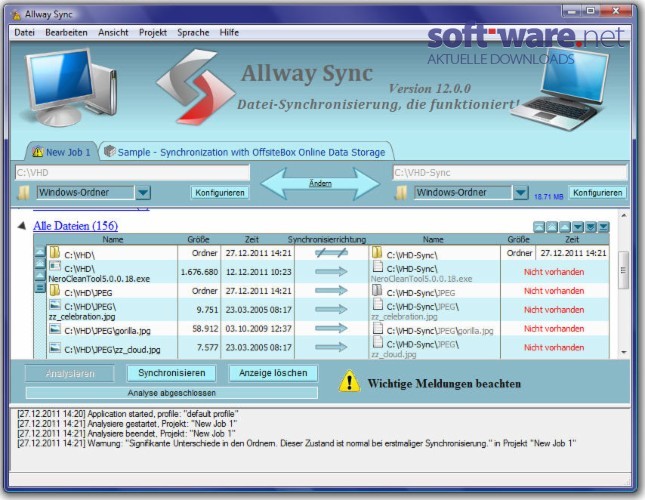The width and height of the screenshot is (645, 500).
Task: Click the sync direction arrow for NeroCleanTool5.0.0.18.exe
Action: [x=331, y=271]
